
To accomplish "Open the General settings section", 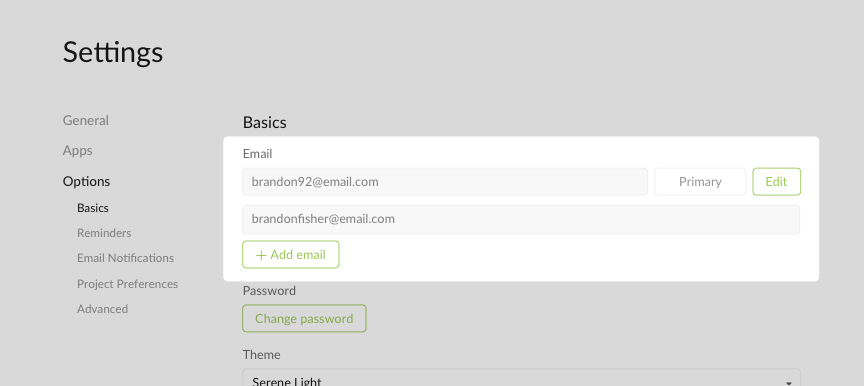I will (85, 121).
